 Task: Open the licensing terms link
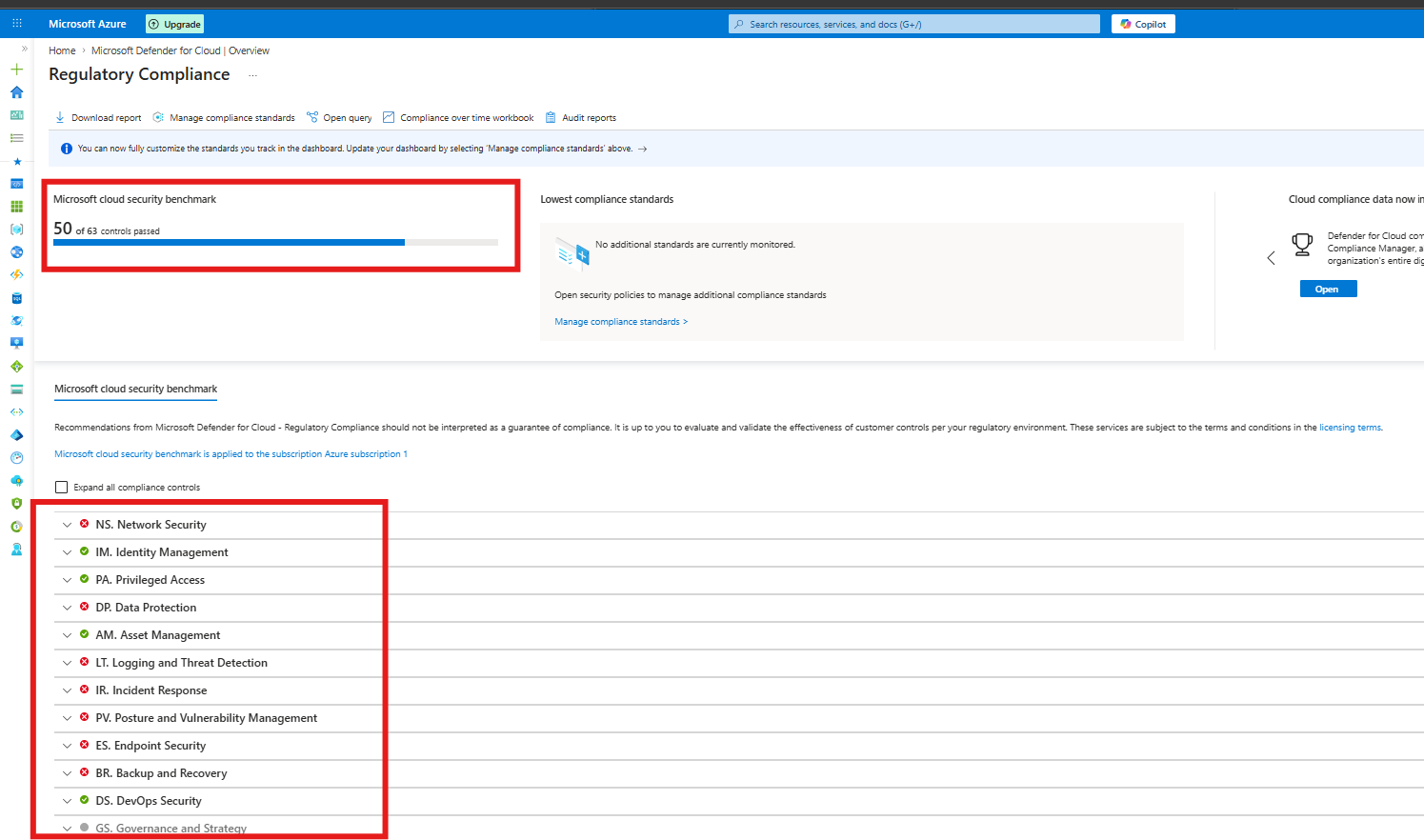coord(1350,428)
